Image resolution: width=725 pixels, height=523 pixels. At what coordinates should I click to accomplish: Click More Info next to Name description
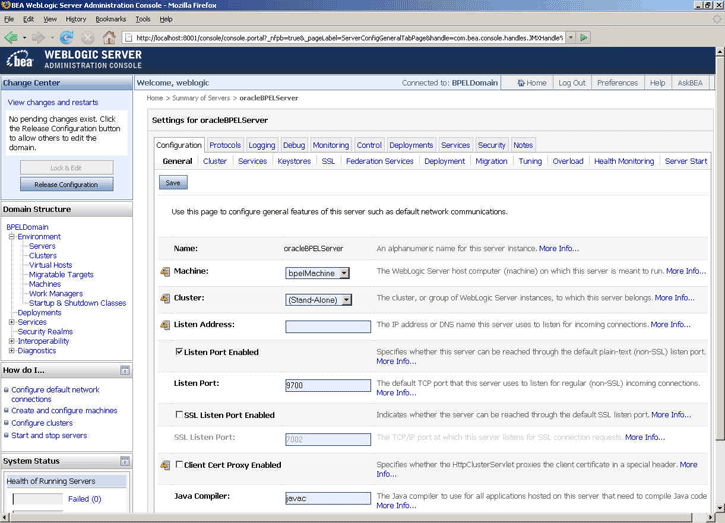coord(559,249)
